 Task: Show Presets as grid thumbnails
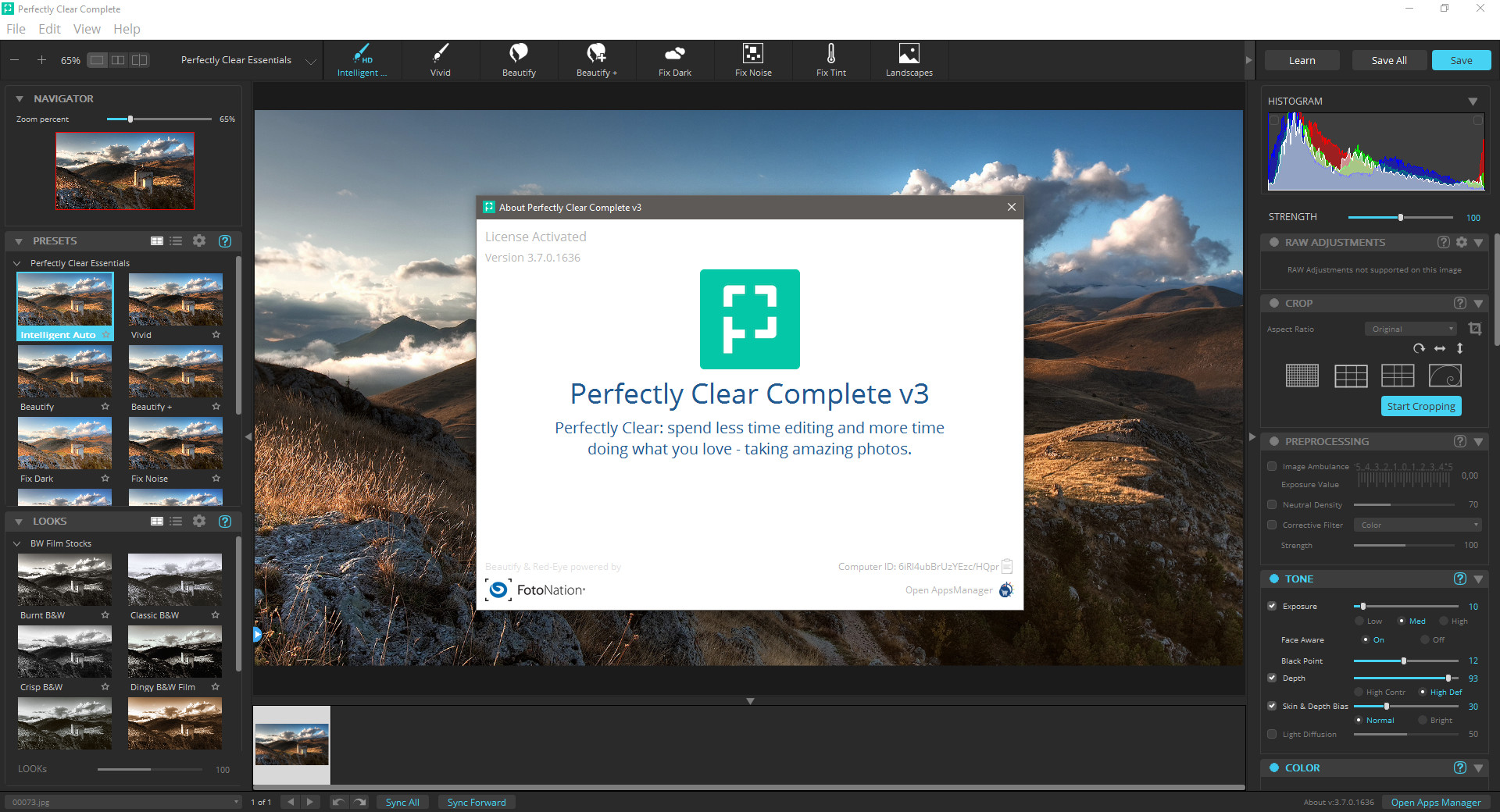[157, 241]
